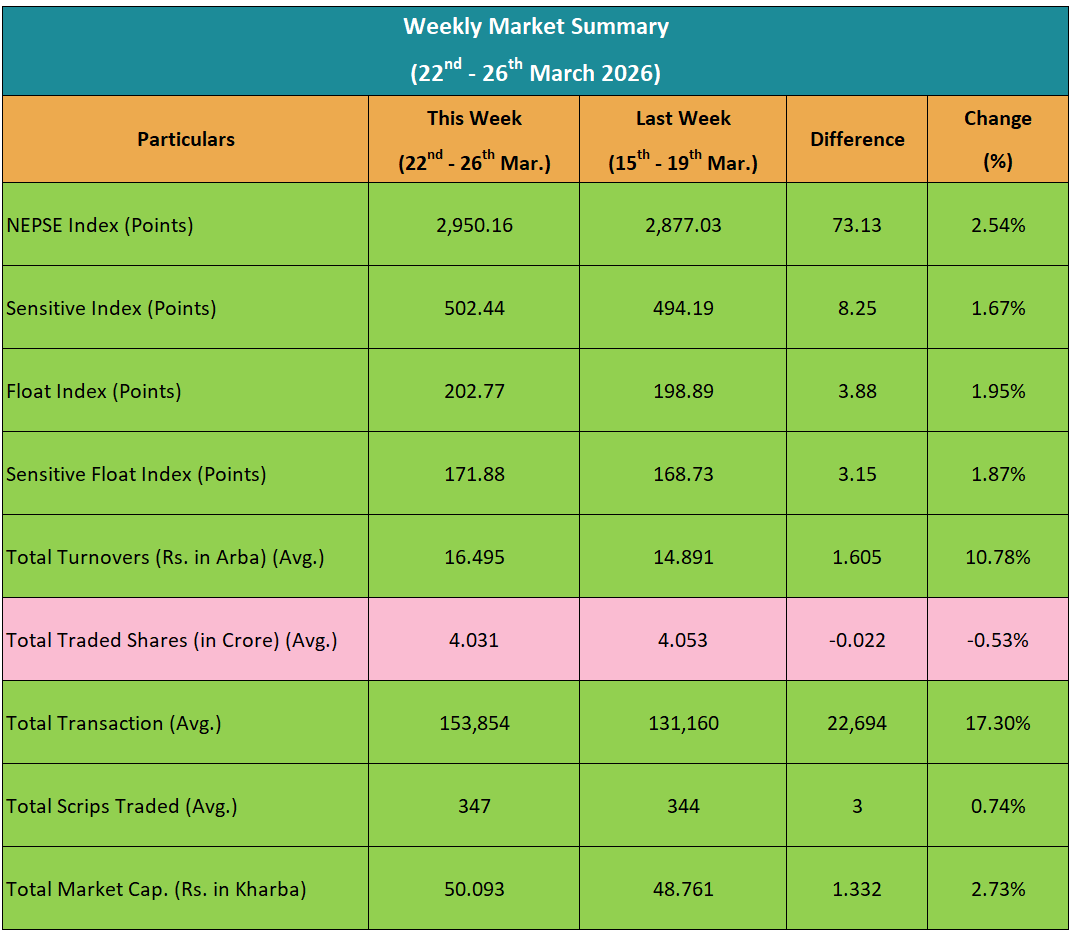Screen dimensions: 1069x932
Task: Click the Sensitive Float Index row label
Action: tap(136, 474)
